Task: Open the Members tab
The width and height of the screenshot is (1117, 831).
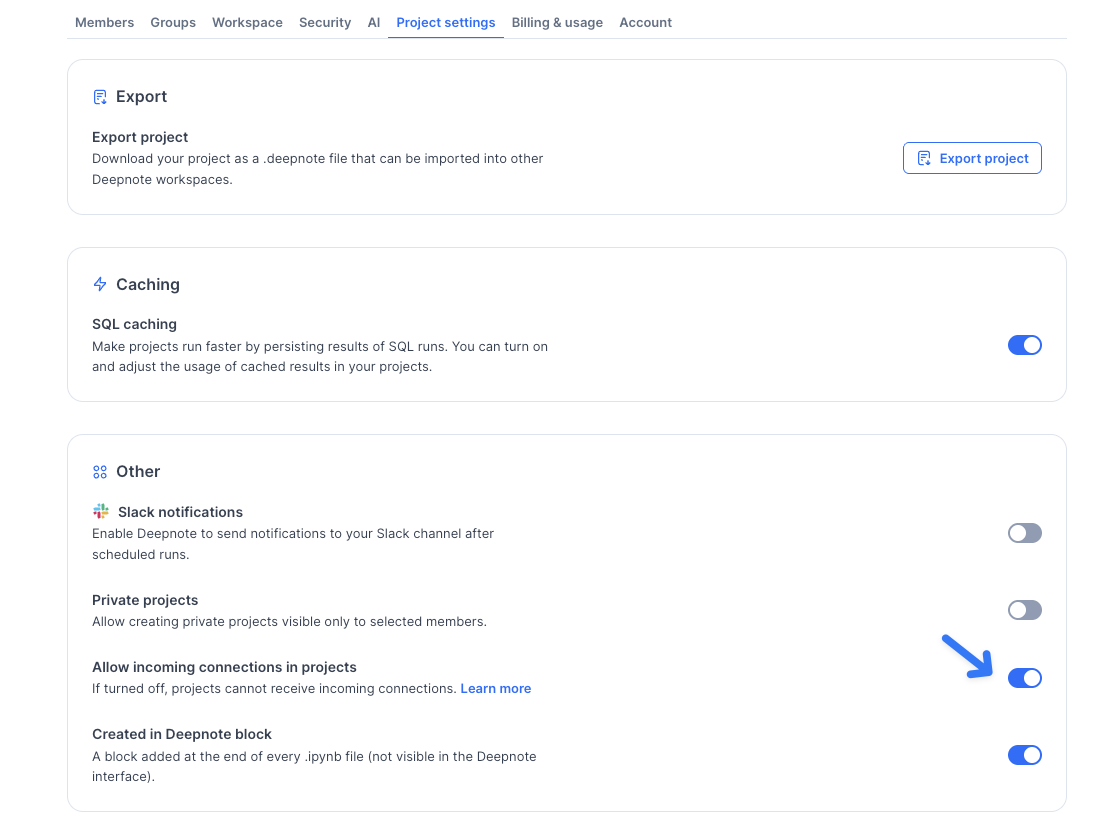Action: point(104,22)
